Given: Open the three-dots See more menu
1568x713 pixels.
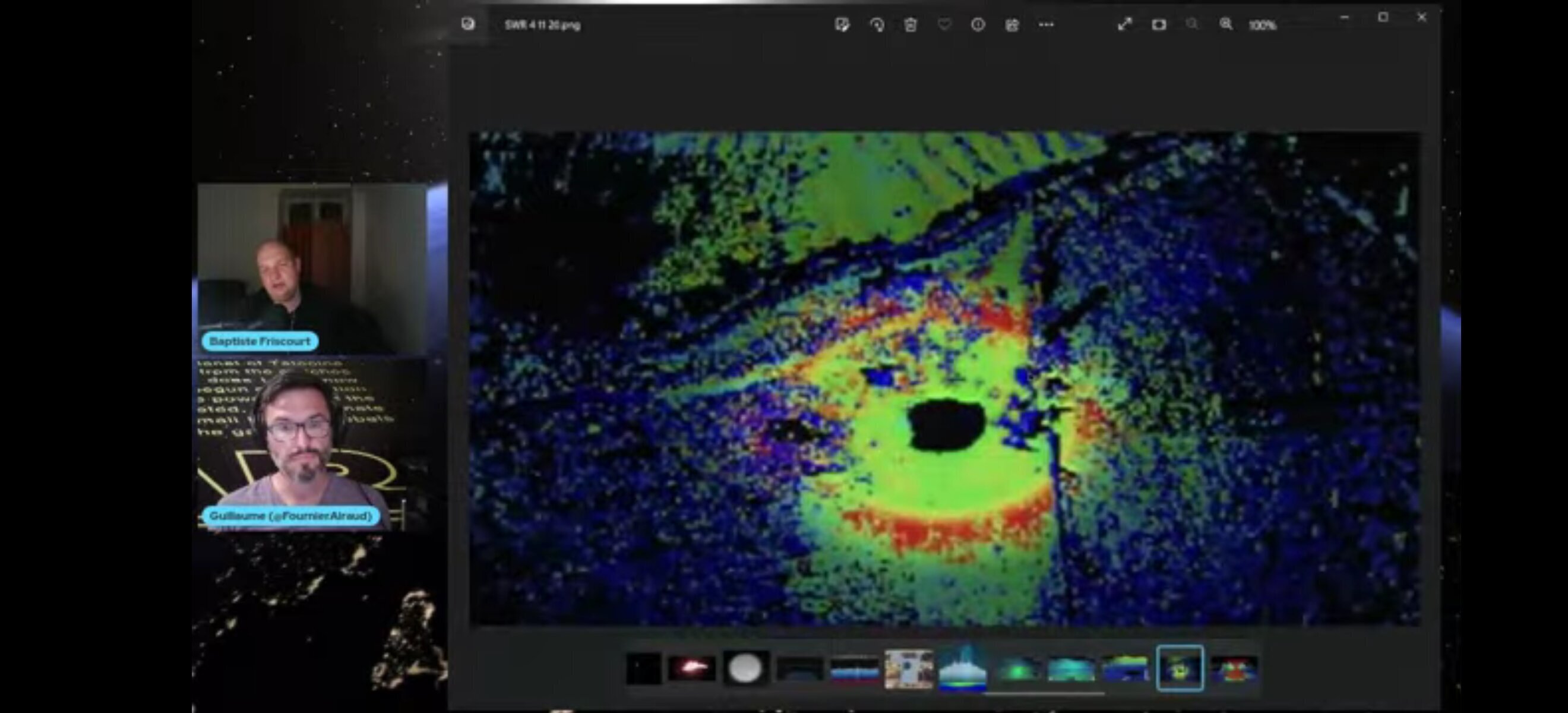Looking at the screenshot, I should click(1046, 25).
